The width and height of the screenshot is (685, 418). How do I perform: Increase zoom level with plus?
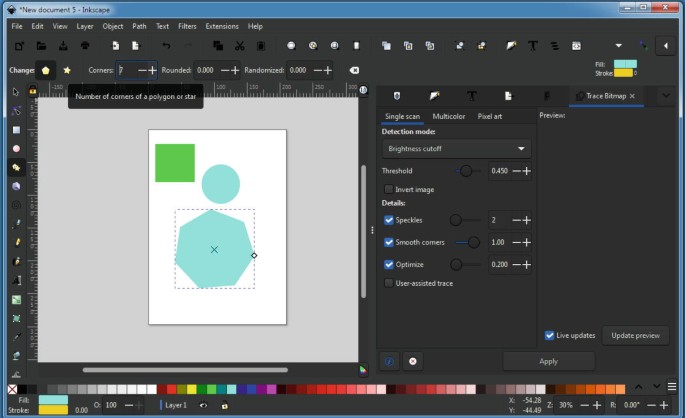597,405
